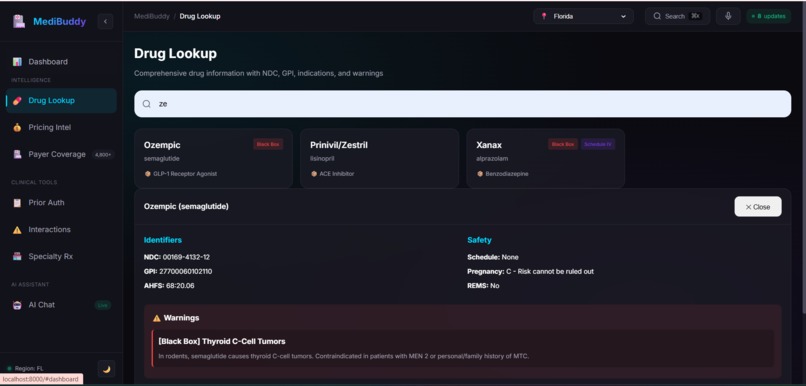Click the MediBuddy breadcrumb link
This screenshot has height=386, width=806.
tap(152, 16)
